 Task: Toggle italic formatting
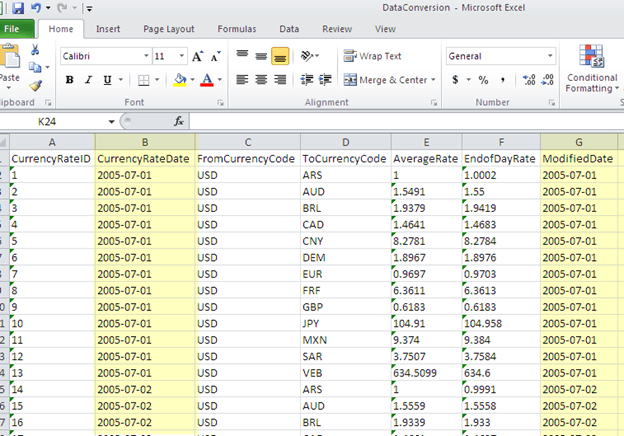point(88,80)
